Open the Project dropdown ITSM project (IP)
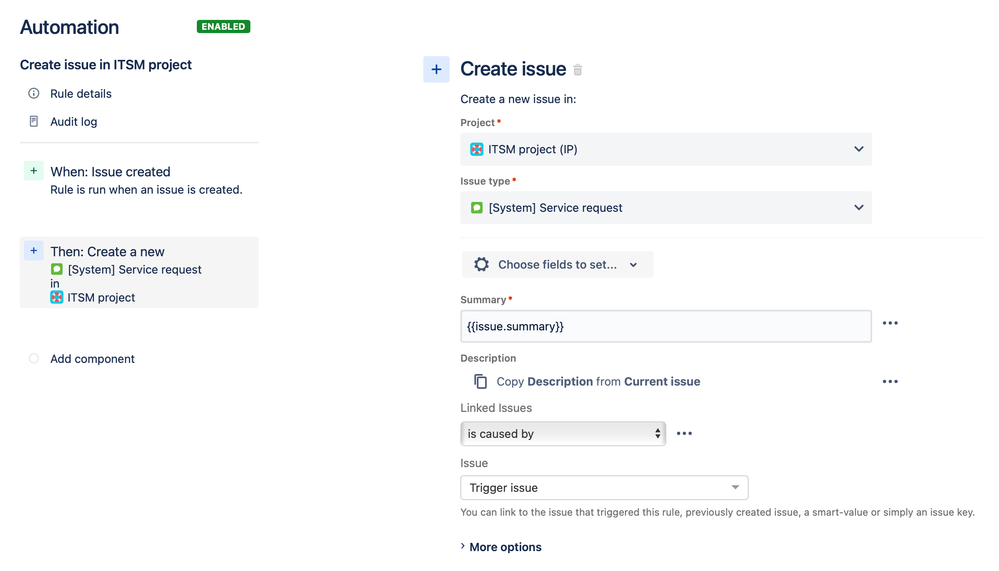This screenshot has height=571, width=999. [x=666, y=149]
